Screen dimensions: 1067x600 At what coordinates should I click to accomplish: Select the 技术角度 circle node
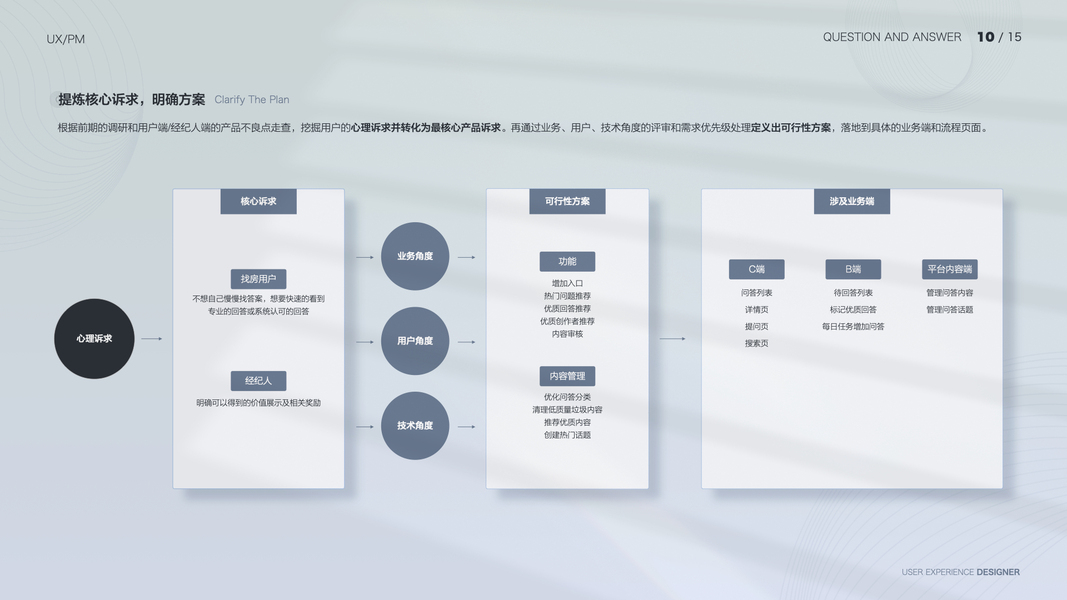(x=415, y=426)
